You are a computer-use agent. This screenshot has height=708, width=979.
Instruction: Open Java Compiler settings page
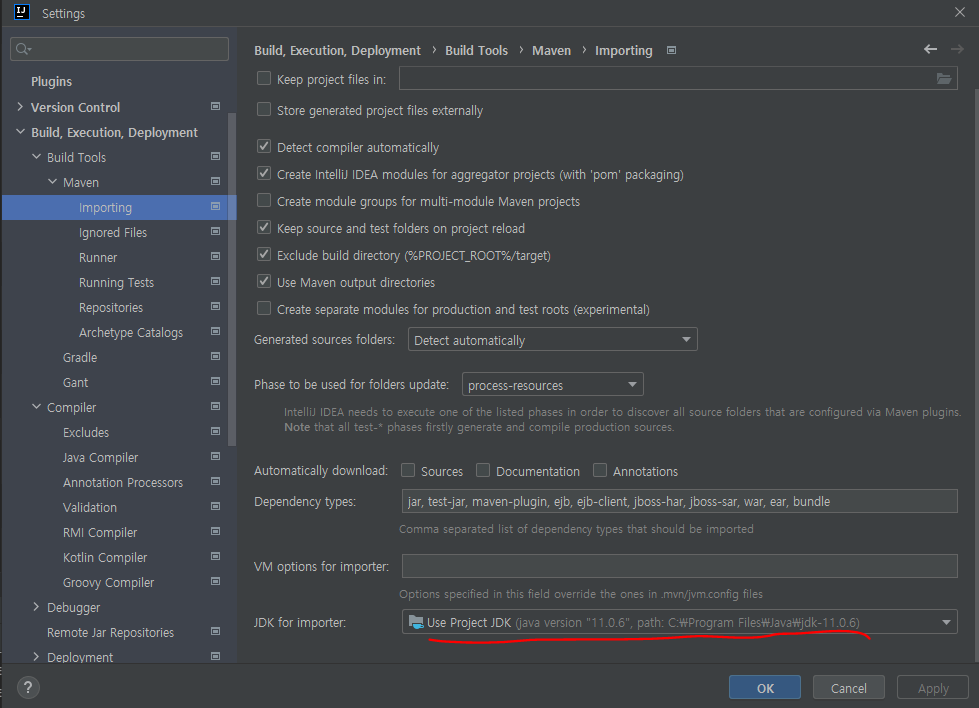101,458
